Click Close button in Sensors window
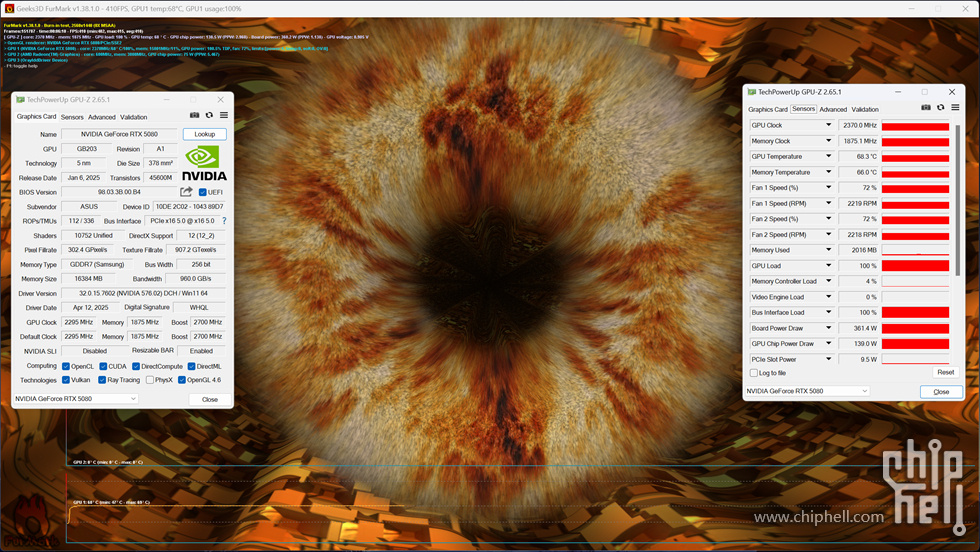The width and height of the screenshot is (980, 552). click(x=941, y=392)
